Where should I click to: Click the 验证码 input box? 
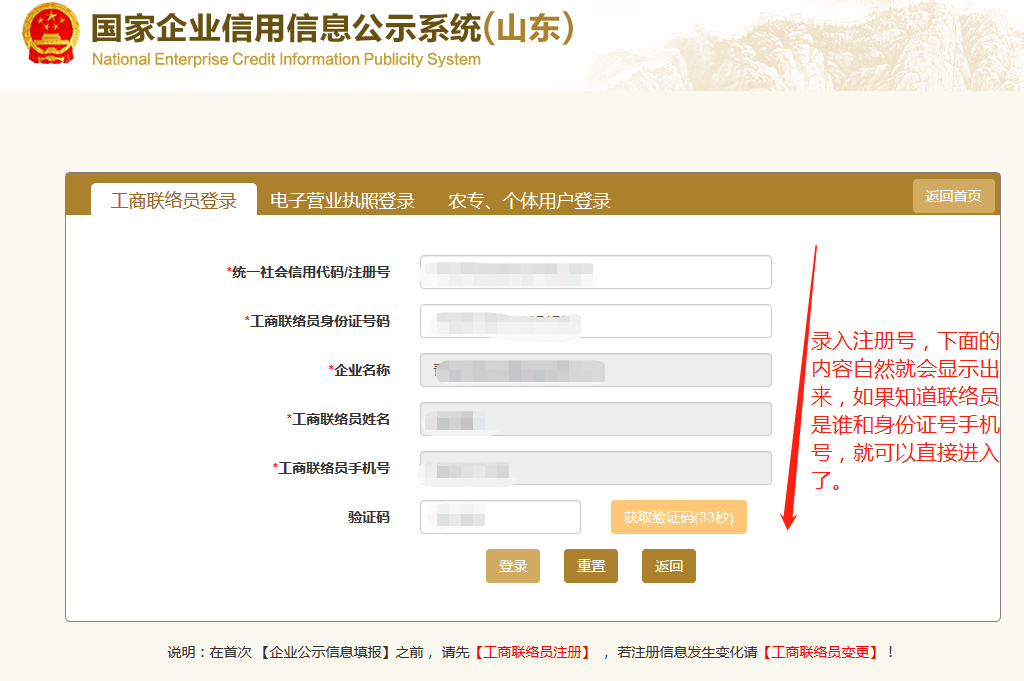500,517
